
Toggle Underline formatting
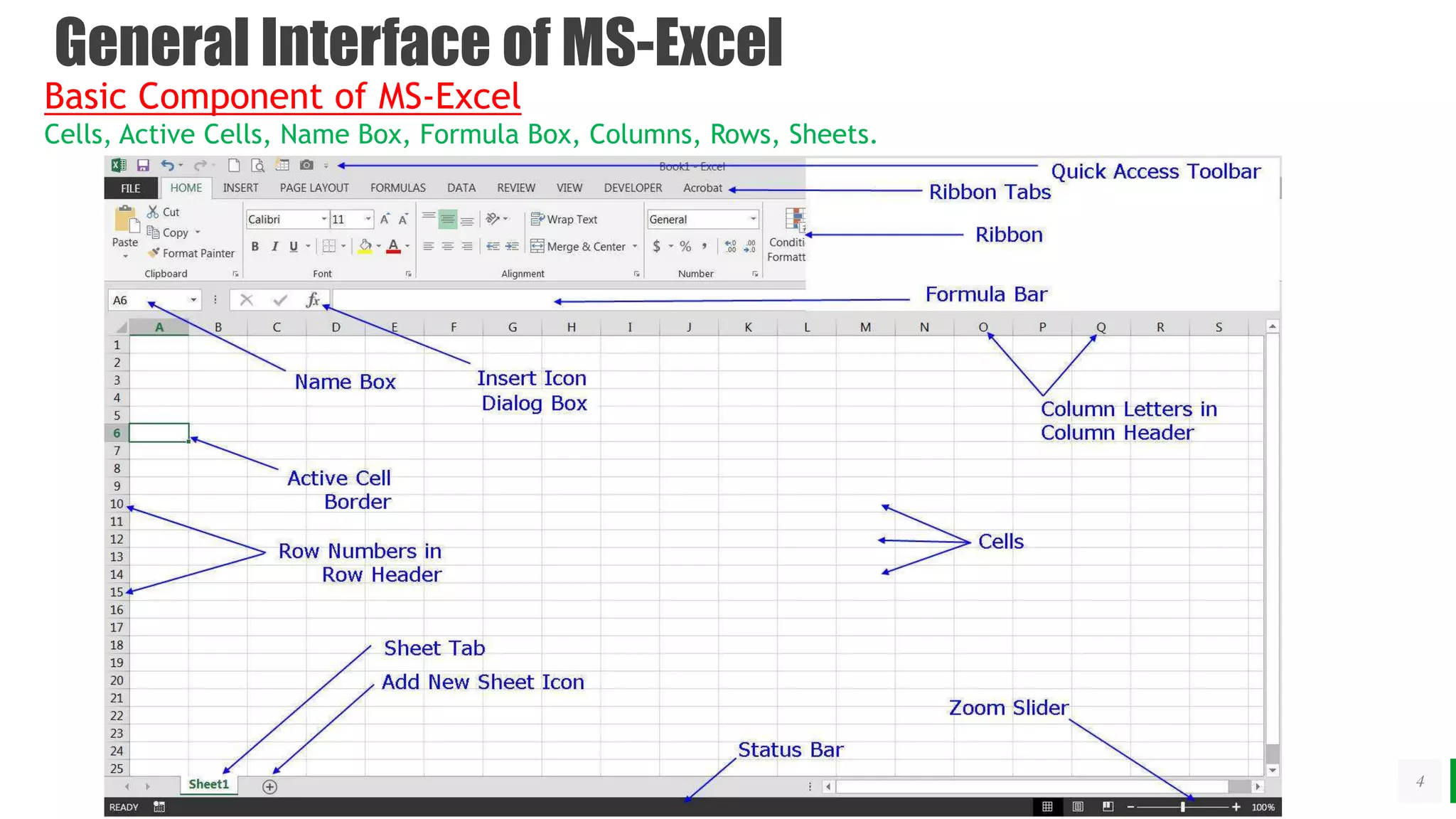[x=294, y=247]
